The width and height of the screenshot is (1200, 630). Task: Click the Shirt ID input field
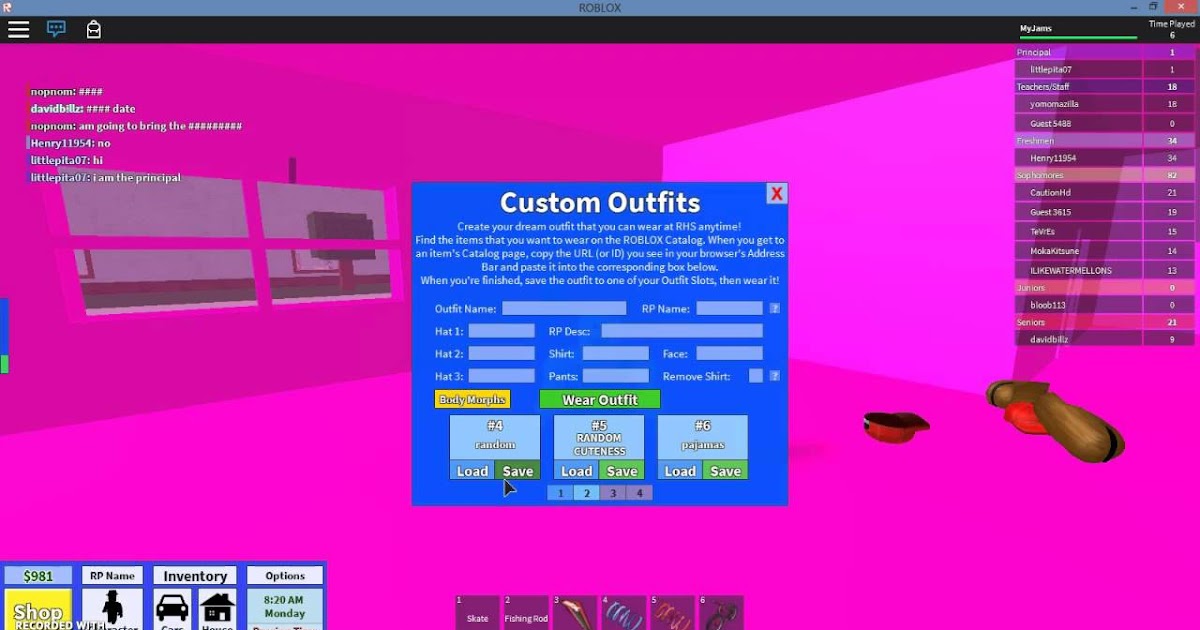pyautogui.click(x=616, y=353)
